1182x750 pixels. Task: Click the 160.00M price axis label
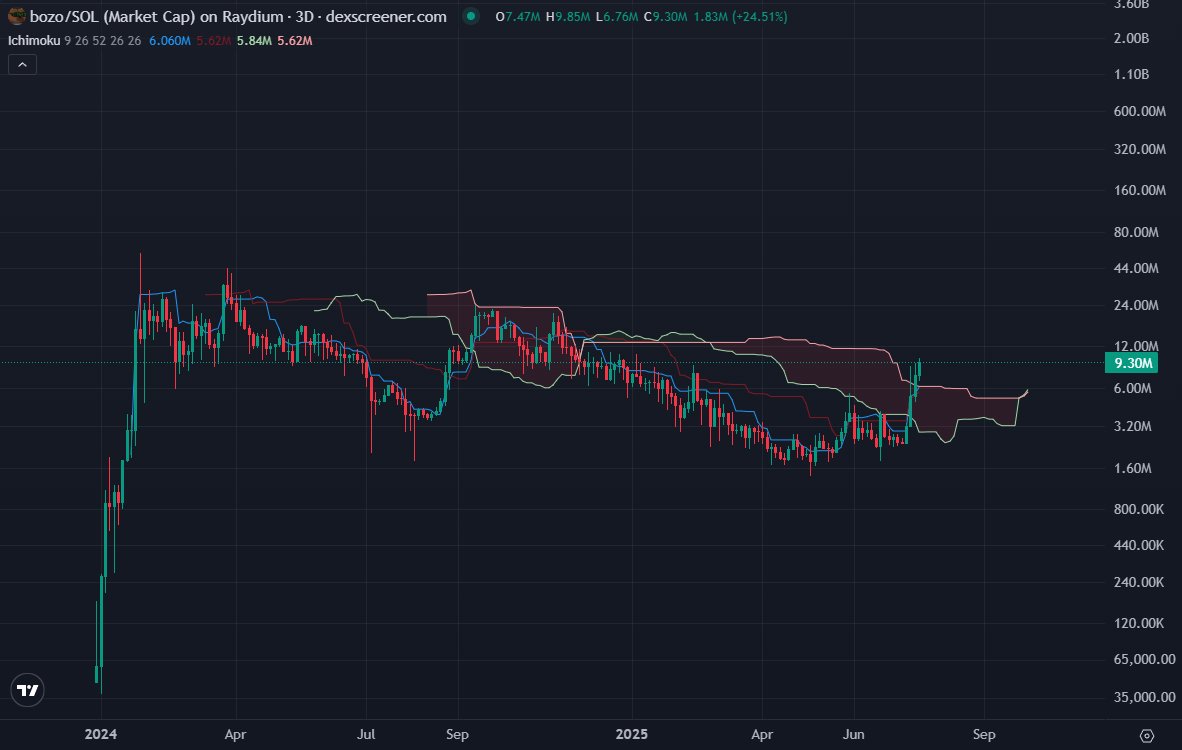tap(1139, 190)
